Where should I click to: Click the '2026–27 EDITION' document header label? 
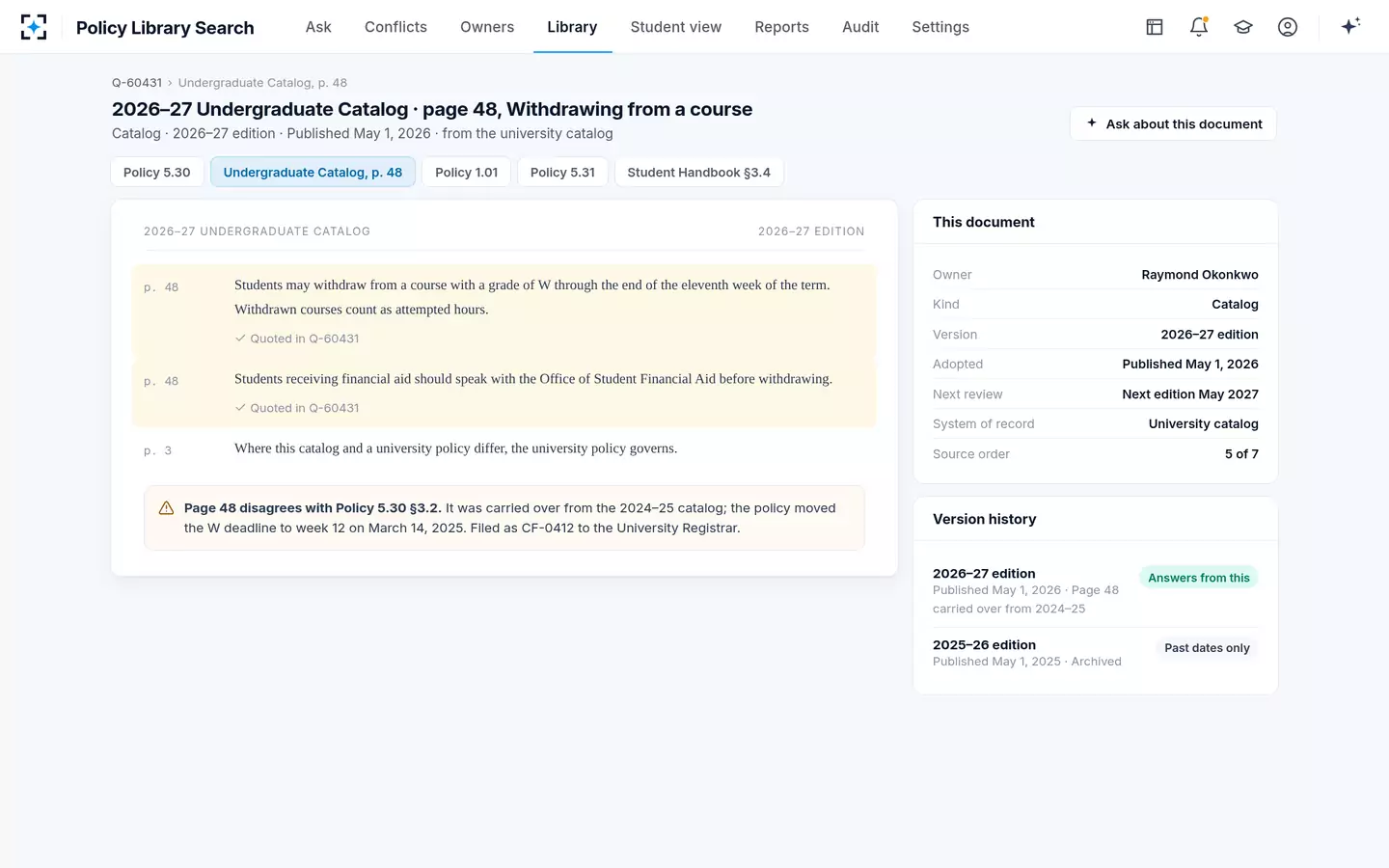811,231
